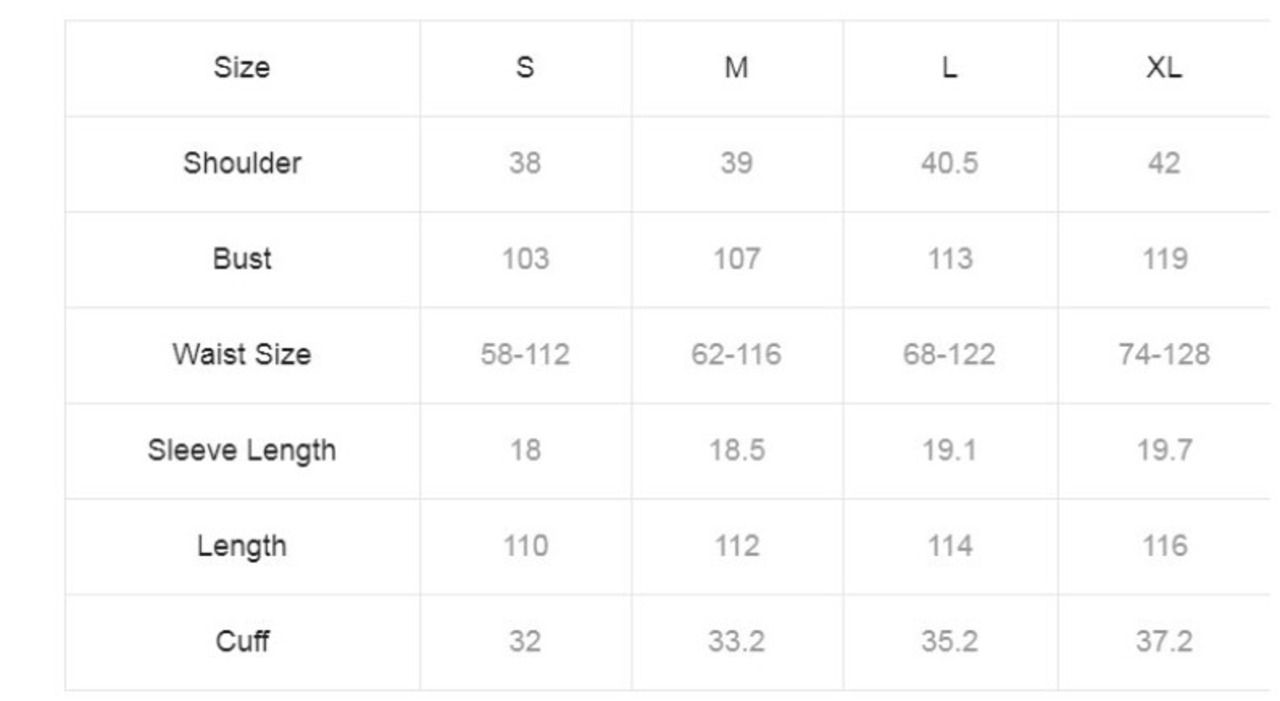This screenshot has height=701, width=1280.
Task: Select the Sleeve Length row label
Action: tap(242, 450)
